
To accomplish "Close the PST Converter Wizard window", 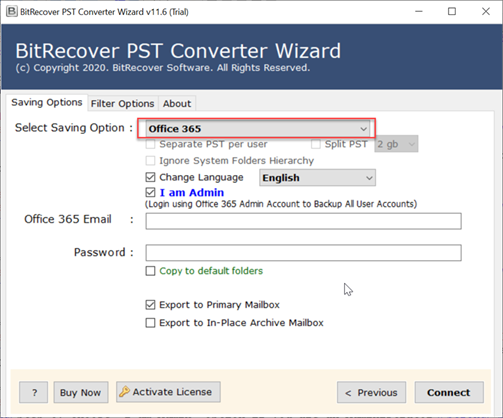I will coord(486,12).
